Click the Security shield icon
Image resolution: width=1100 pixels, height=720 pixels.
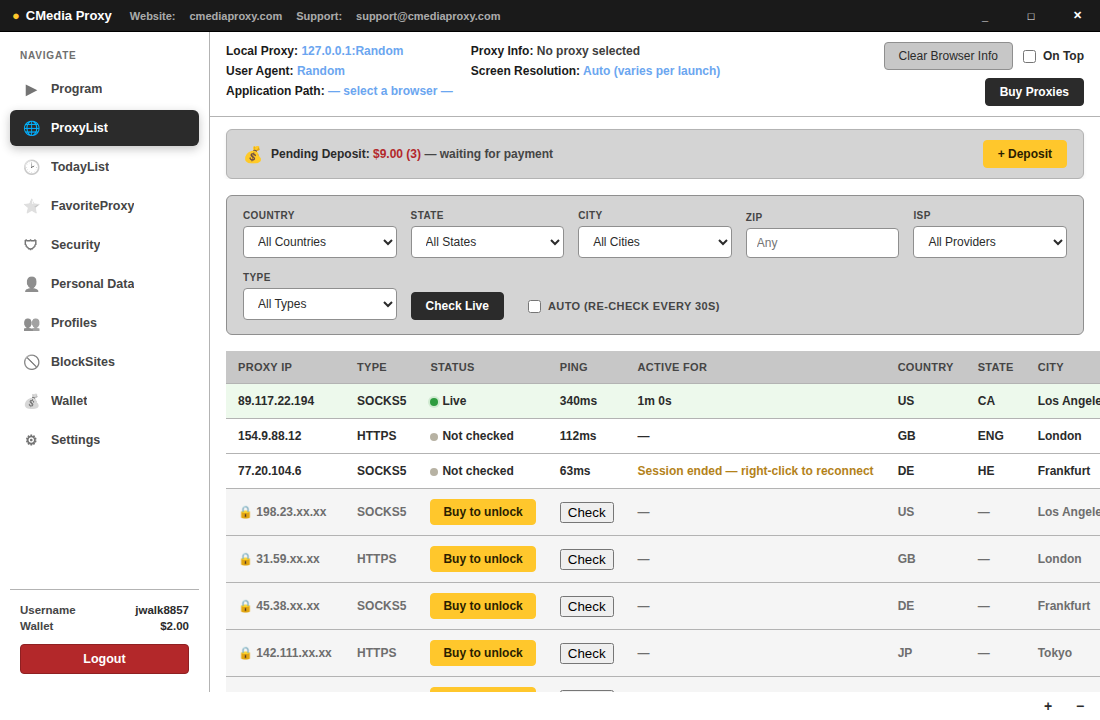pyautogui.click(x=31, y=245)
